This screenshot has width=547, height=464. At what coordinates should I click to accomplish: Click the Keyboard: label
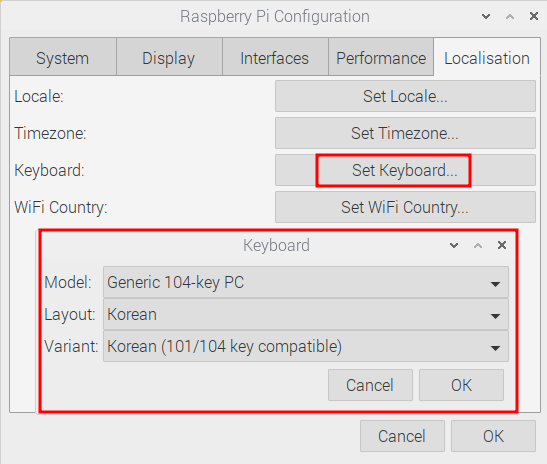(x=49, y=171)
